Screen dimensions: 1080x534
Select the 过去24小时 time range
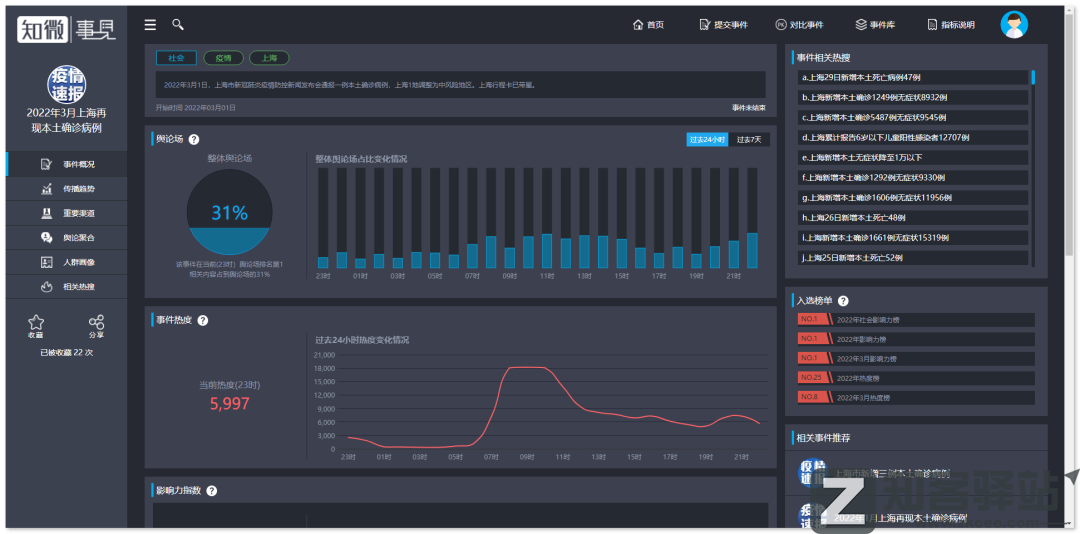point(707,140)
